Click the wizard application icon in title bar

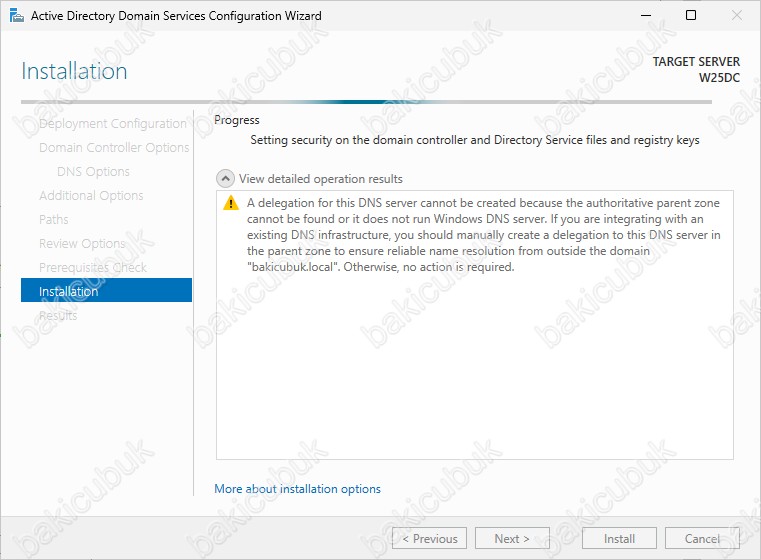pyautogui.click(x=17, y=16)
